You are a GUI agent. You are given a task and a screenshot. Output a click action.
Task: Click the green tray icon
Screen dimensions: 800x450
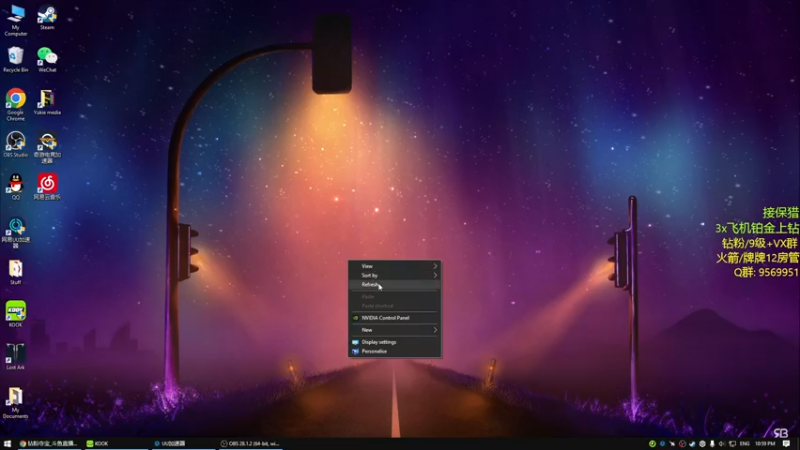(652, 444)
